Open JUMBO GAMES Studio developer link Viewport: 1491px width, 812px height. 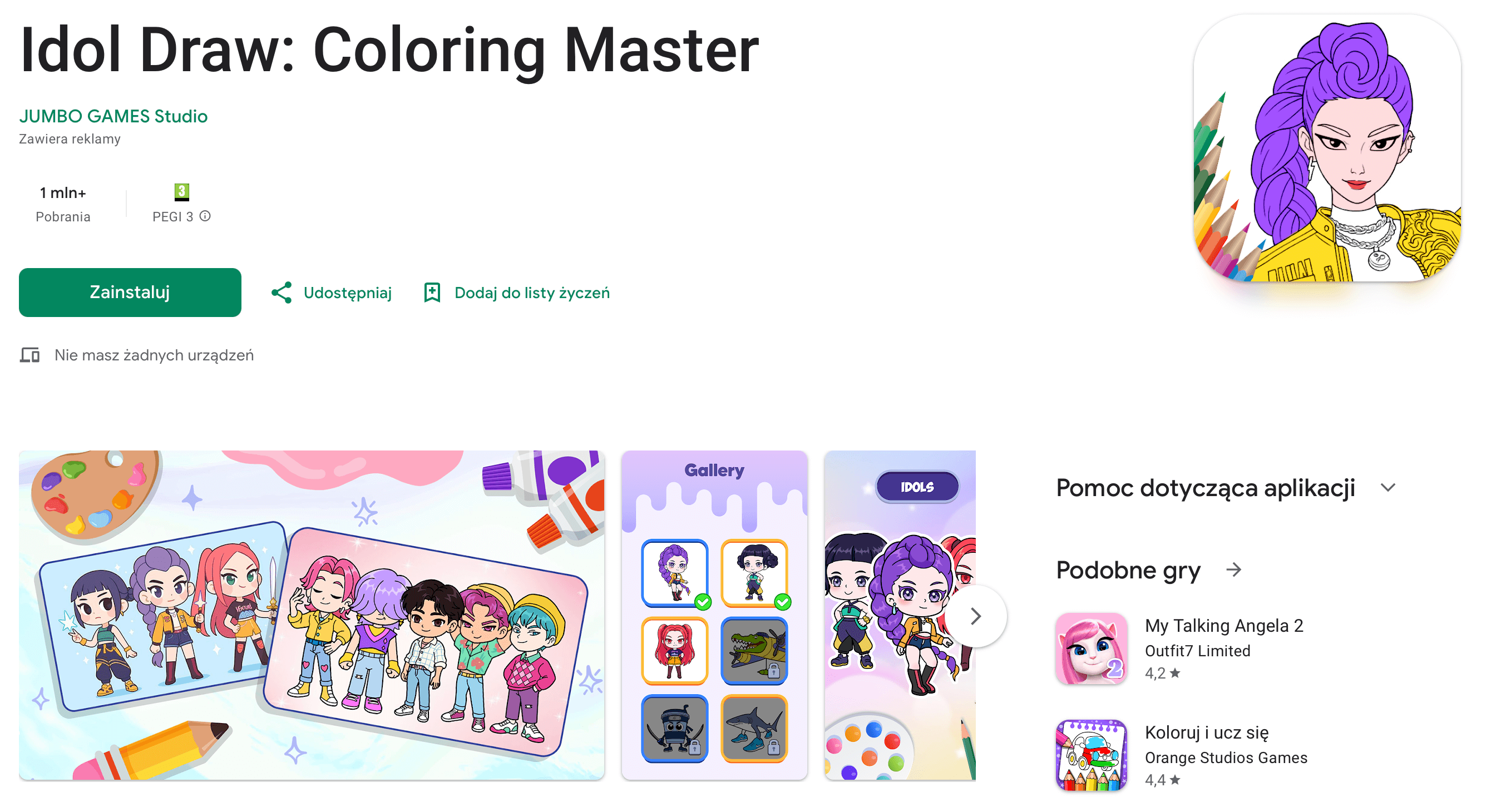[x=113, y=116]
